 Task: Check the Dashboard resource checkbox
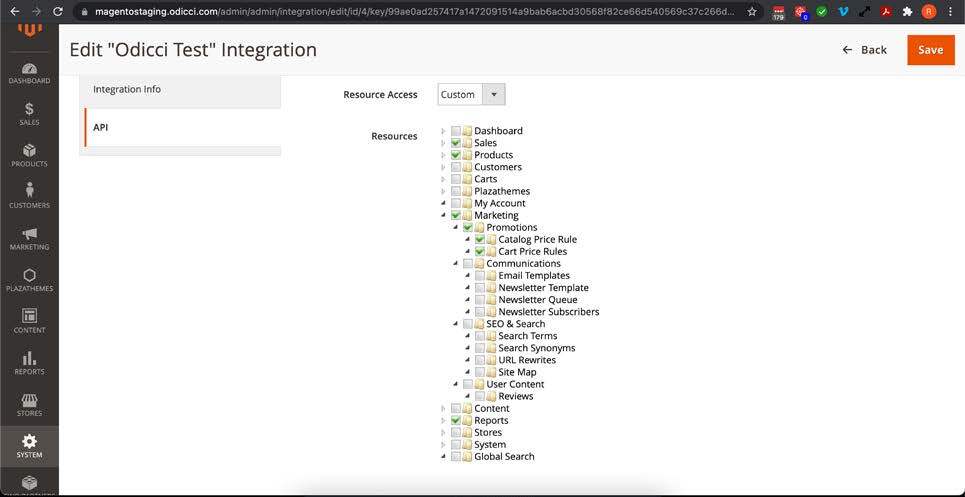click(x=456, y=131)
